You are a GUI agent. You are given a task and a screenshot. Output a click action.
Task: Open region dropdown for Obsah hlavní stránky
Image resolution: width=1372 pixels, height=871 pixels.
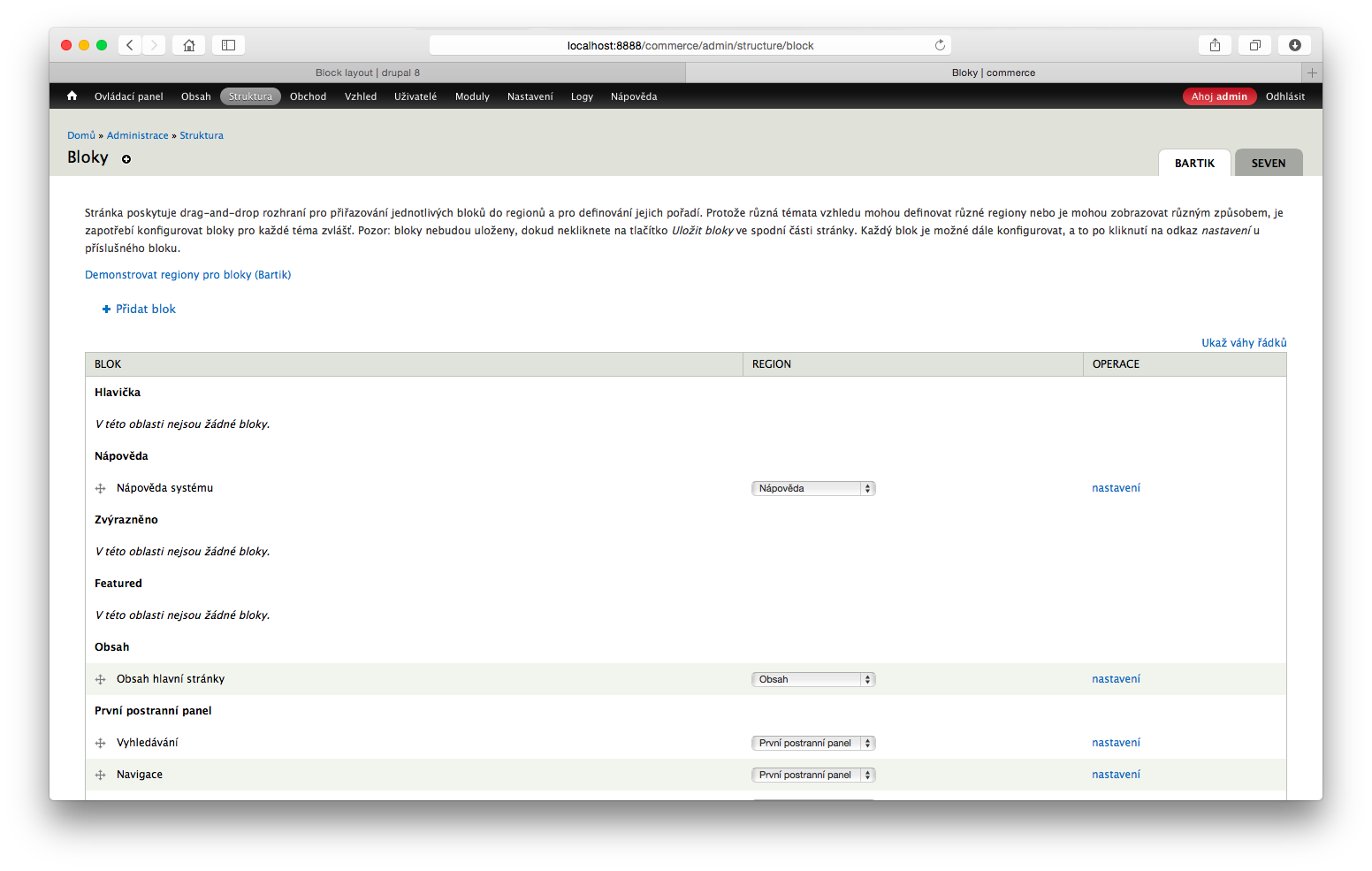tap(813, 679)
